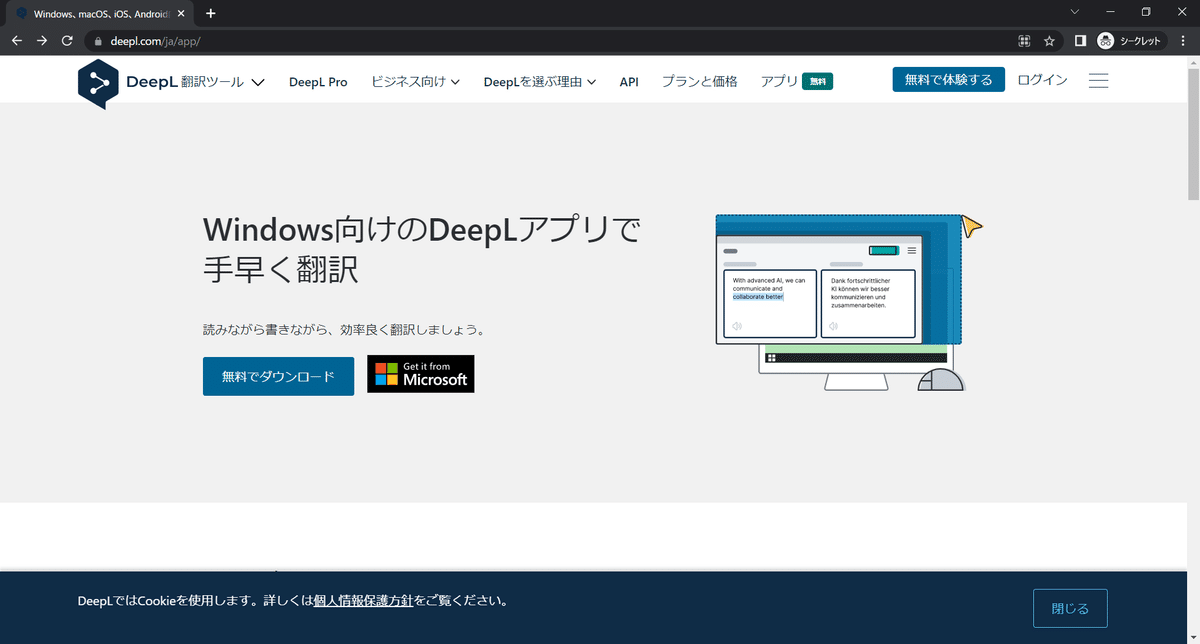Select the Windows, macOS, iOS, Android tab
This screenshot has width=1200, height=644.
coord(98,14)
